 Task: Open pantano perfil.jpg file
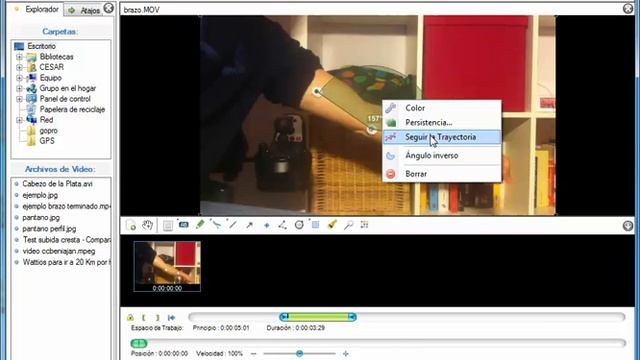pyautogui.click(x=49, y=229)
